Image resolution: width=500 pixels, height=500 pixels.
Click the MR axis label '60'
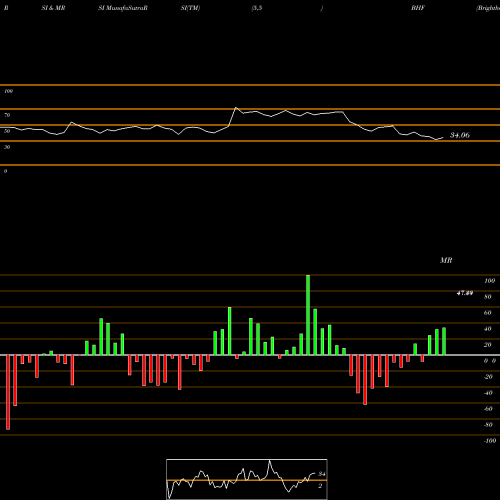click(488, 313)
